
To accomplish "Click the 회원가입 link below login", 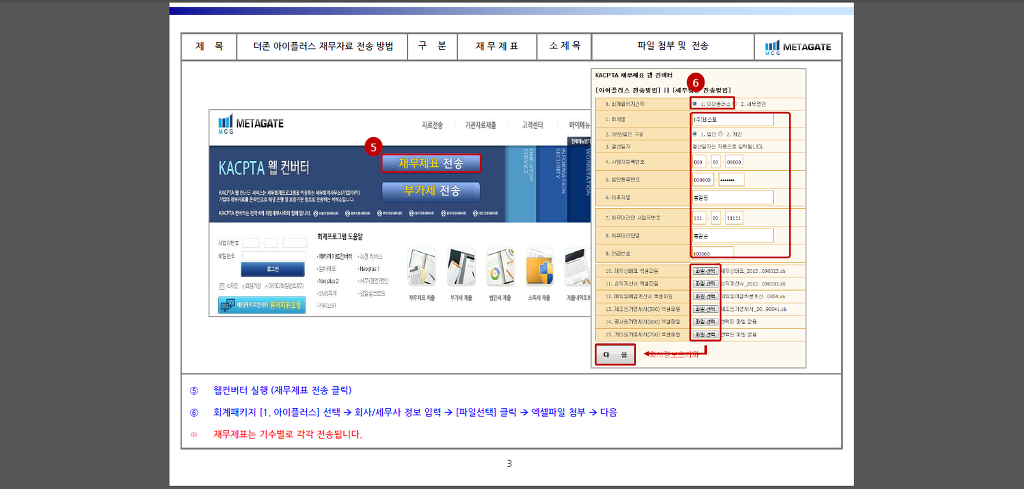I will tap(253, 286).
